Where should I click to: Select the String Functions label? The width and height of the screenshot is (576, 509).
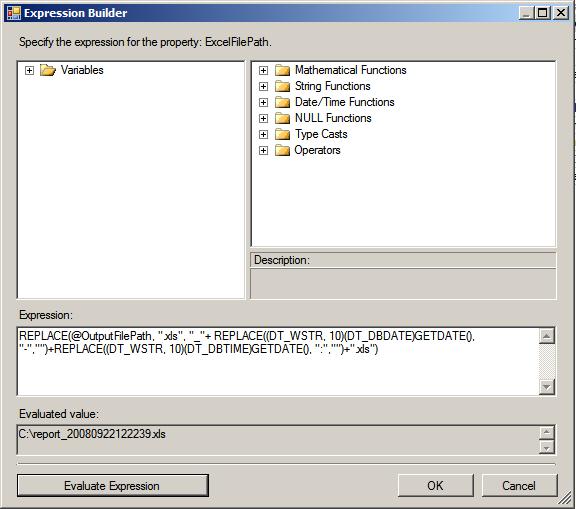[x=332, y=86]
